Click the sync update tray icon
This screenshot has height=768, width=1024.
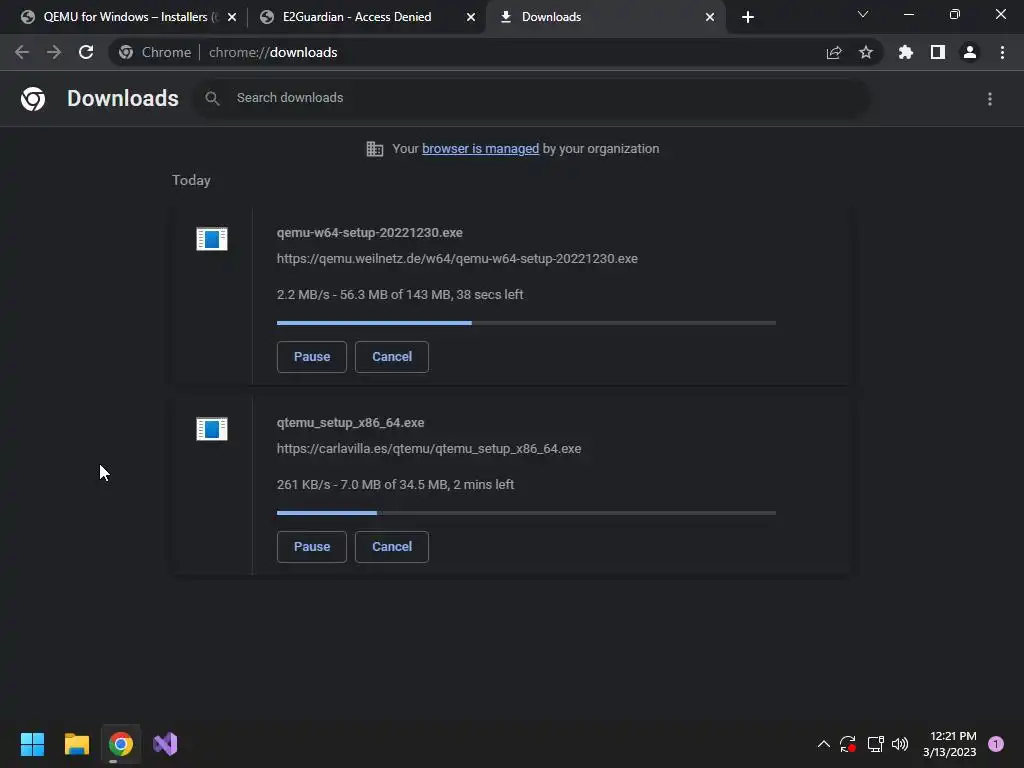tap(848, 744)
